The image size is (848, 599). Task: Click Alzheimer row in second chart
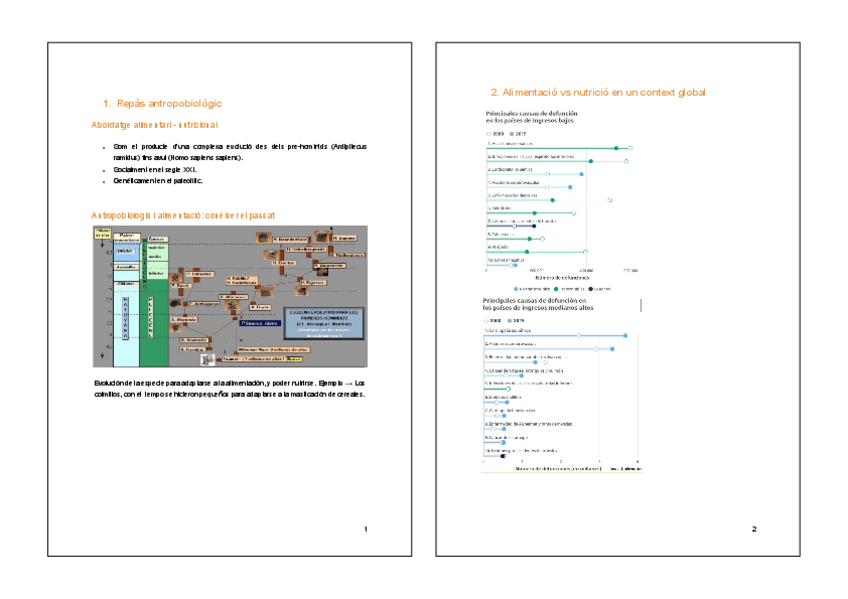(x=530, y=423)
